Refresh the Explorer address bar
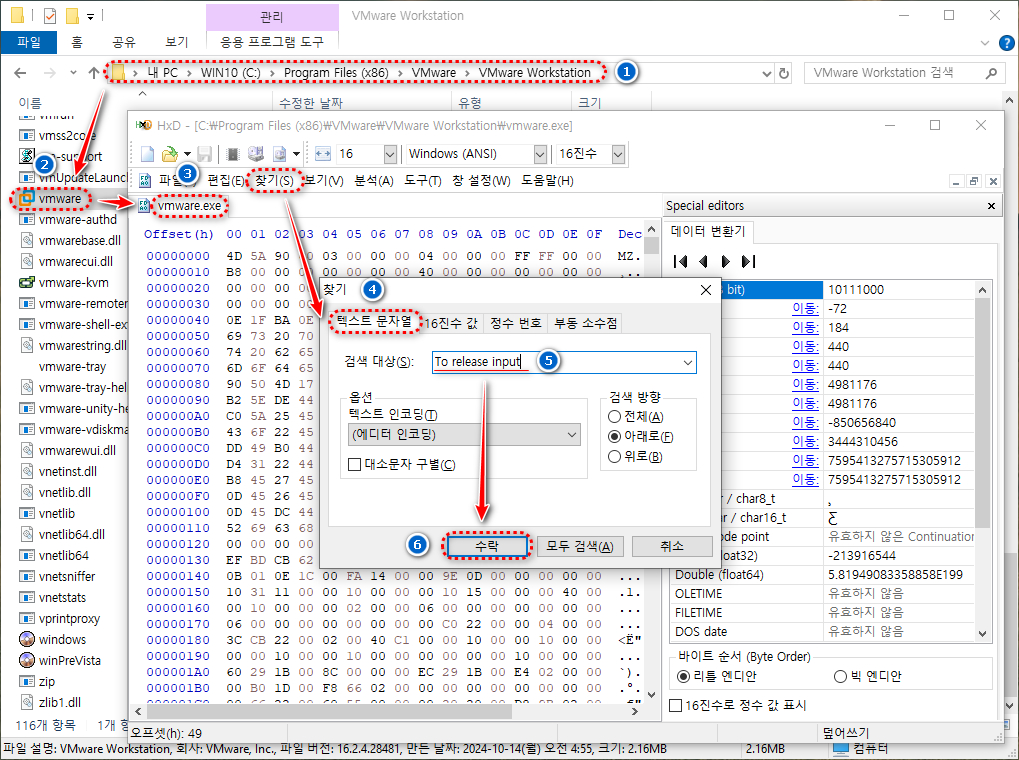The width and height of the screenshot is (1019, 760). [784, 73]
